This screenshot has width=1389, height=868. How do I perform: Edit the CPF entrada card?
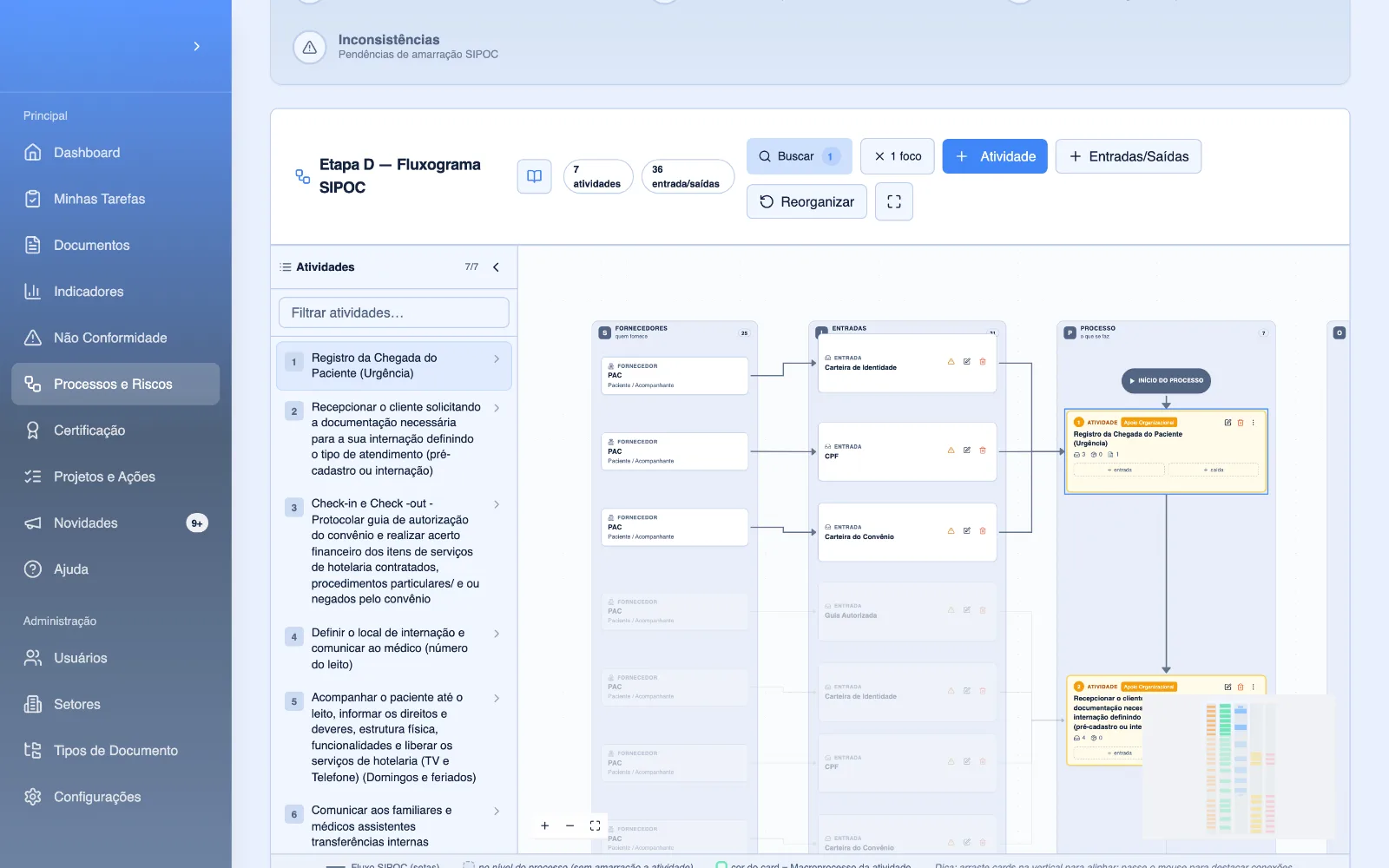tap(966, 450)
